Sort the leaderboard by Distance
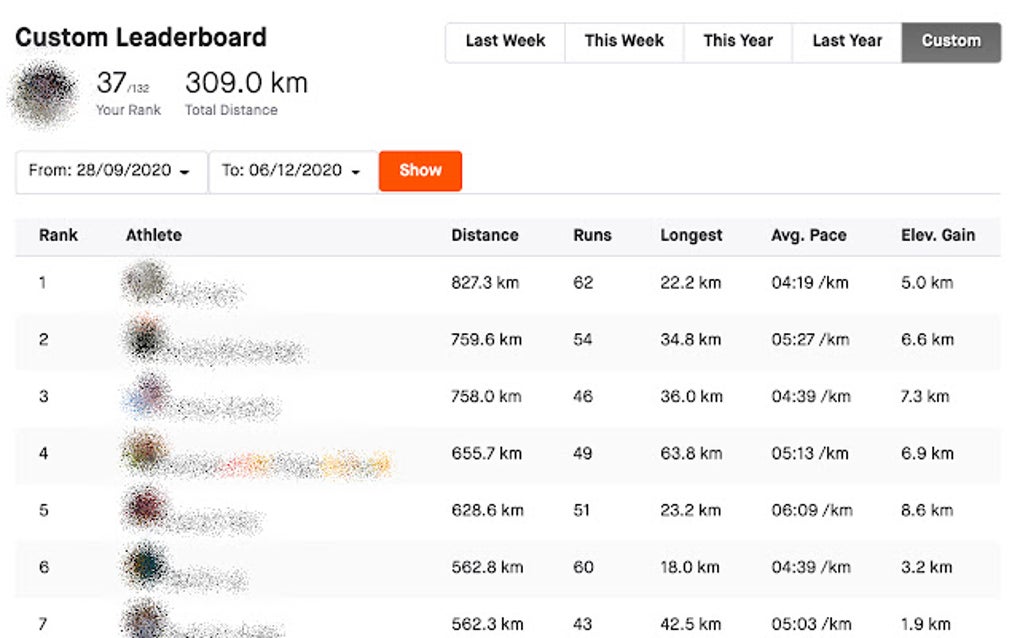Image resolution: width=1020 pixels, height=638 pixels. point(485,235)
